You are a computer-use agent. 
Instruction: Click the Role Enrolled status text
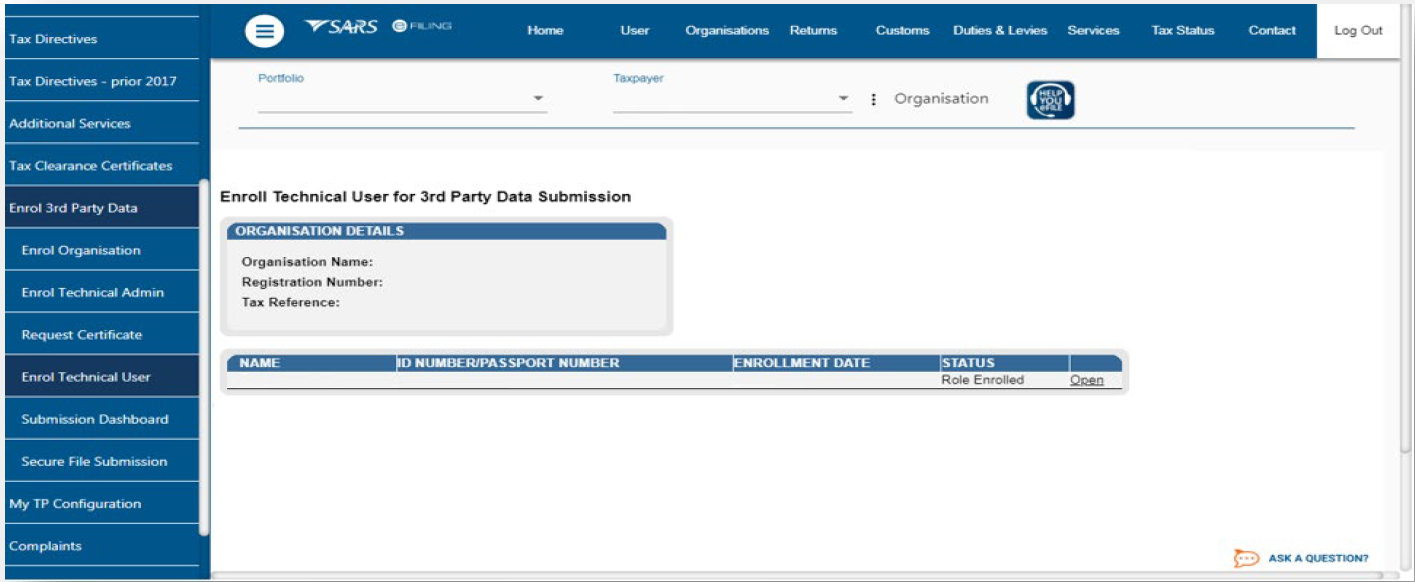pyautogui.click(x=983, y=380)
